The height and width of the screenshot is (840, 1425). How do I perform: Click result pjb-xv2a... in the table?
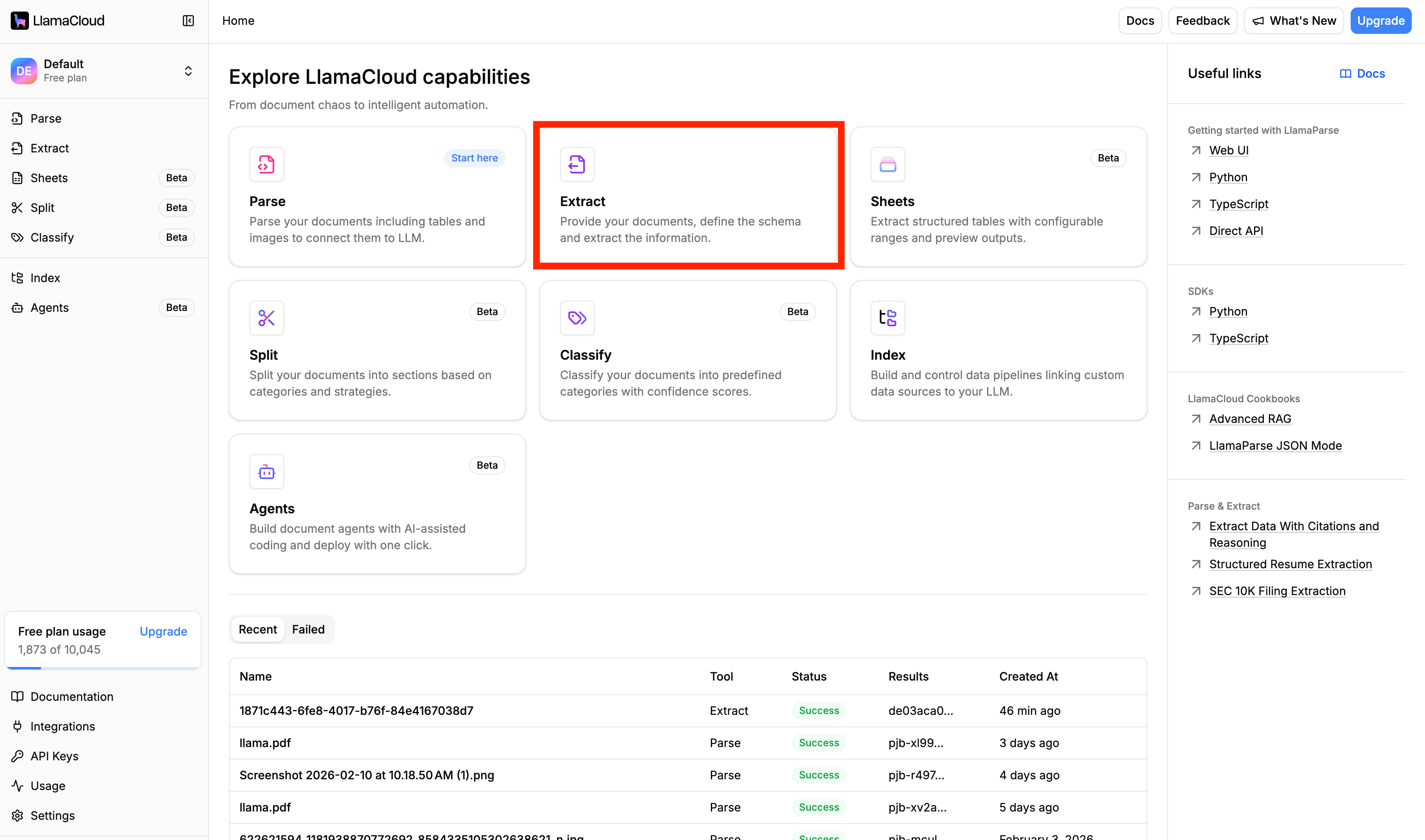(x=917, y=808)
